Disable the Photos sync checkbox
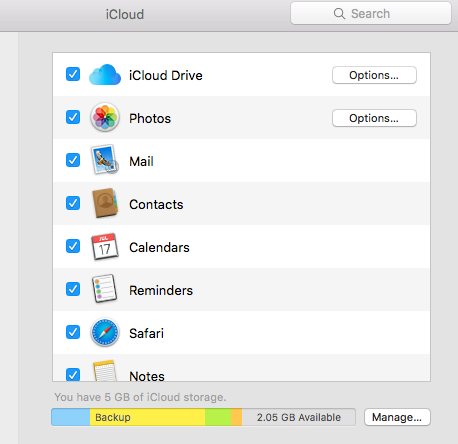458x444 pixels. (x=73, y=117)
